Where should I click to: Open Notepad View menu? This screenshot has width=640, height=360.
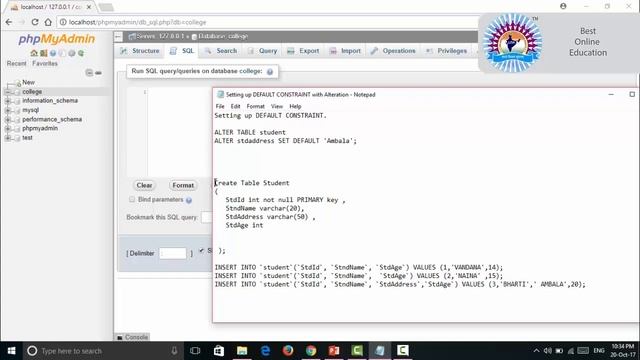(277, 107)
